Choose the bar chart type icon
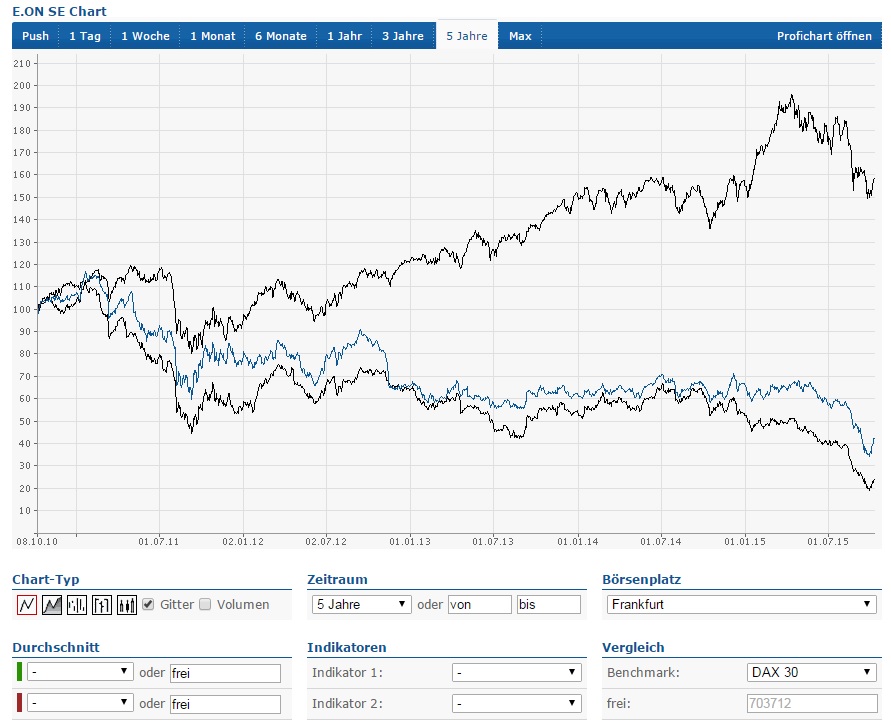This screenshot has width=891, height=721. [x=77, y=605]
